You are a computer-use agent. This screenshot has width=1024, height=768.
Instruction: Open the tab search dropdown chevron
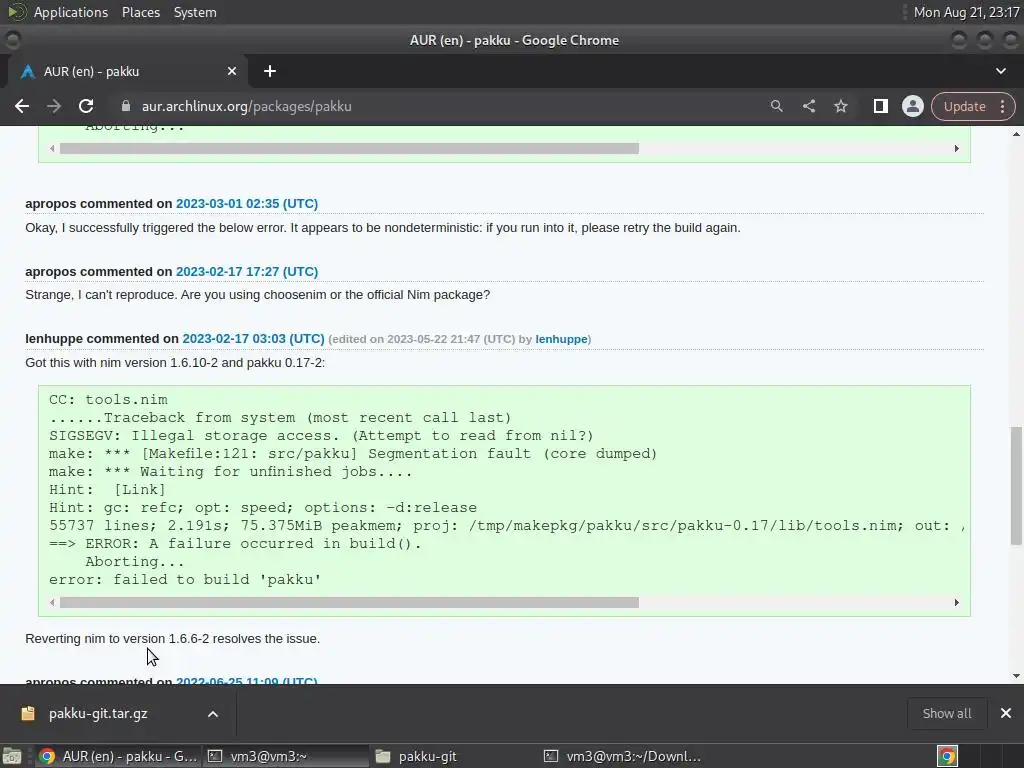click(x=1000, y=71)
